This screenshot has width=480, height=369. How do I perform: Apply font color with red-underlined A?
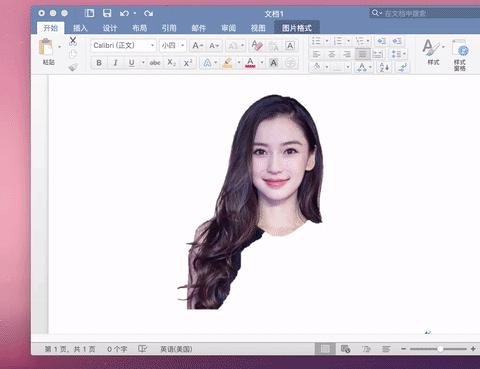tap(250, 63)
